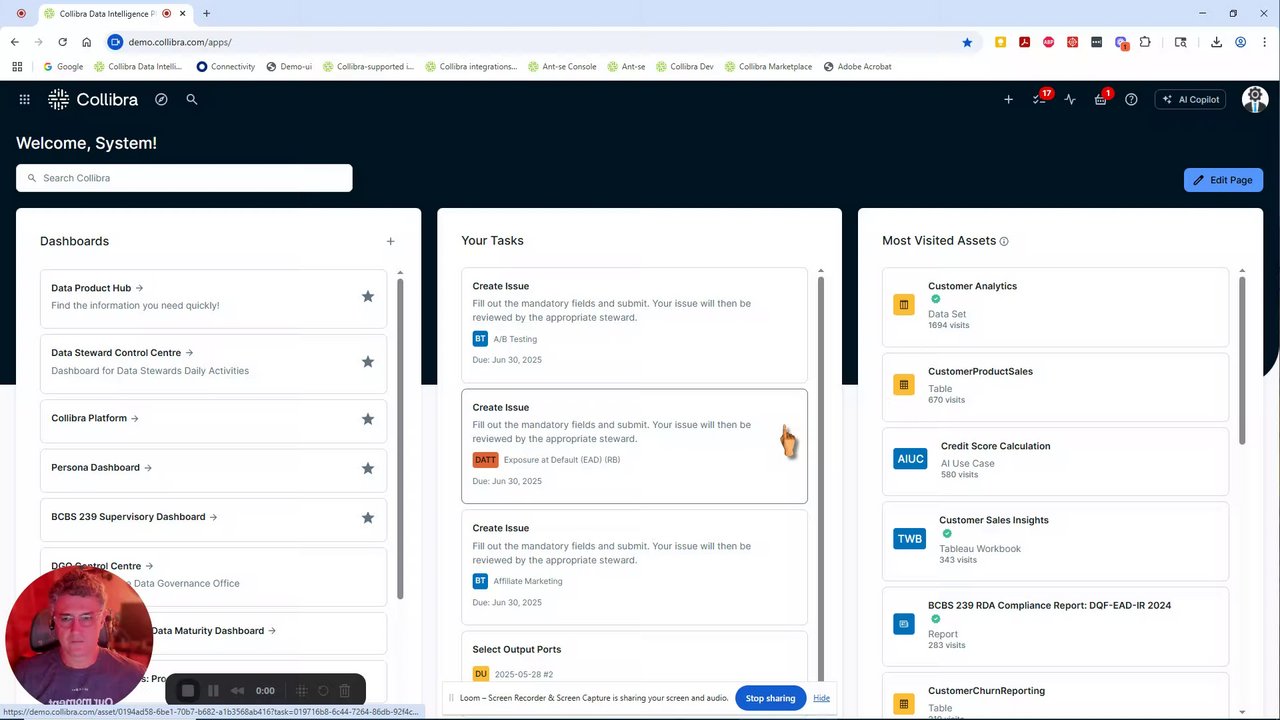Open the Adobe Acrobat bookmark
This screenshot has width=1280, height=720.
tap(857, 67)
